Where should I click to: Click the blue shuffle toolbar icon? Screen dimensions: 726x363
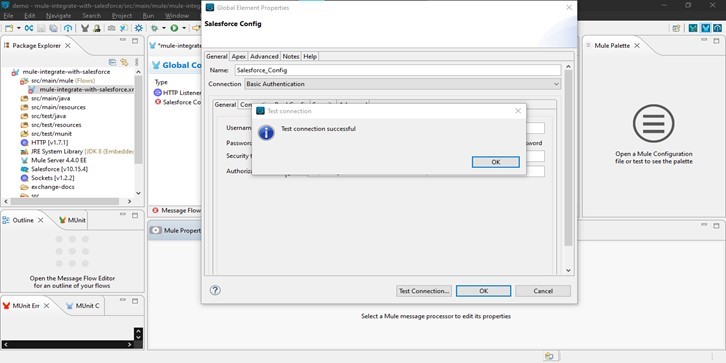pyautogui.click(x=29, y=28)
